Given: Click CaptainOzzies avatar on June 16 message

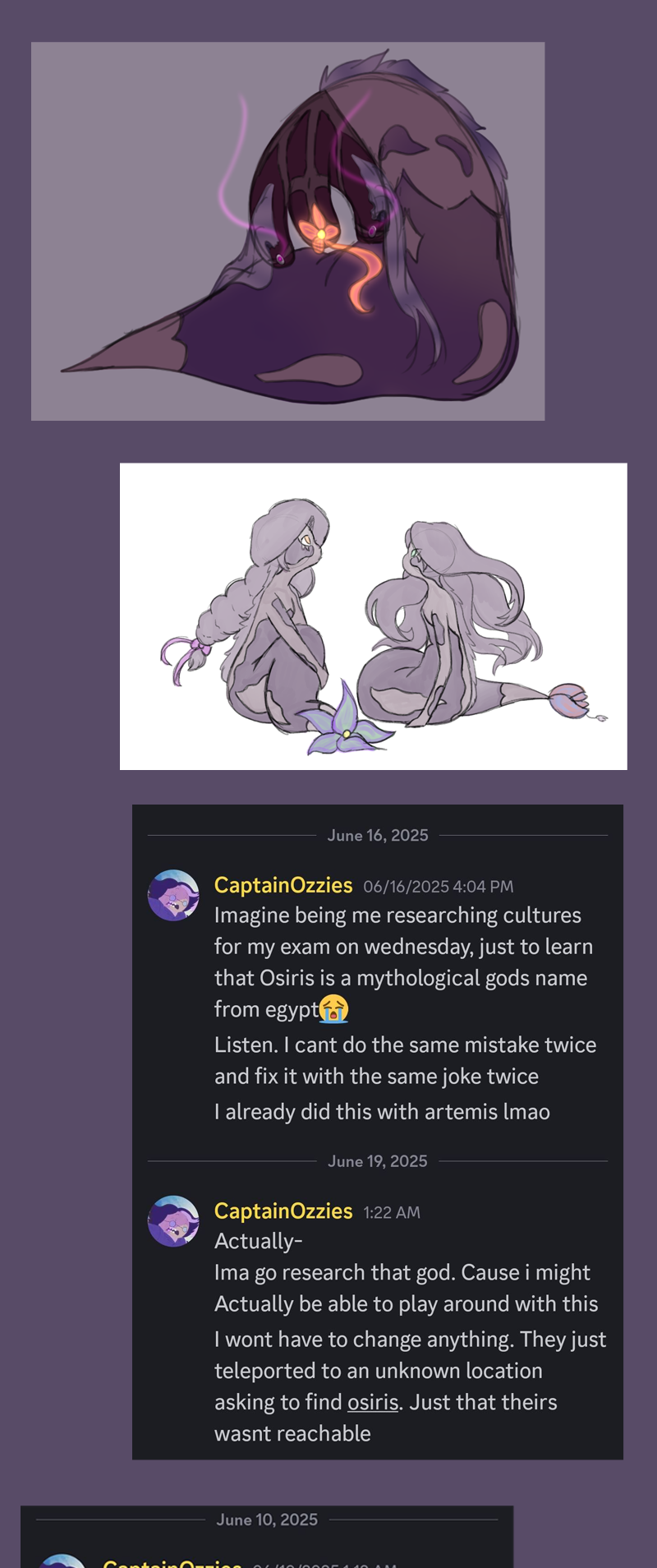Looking at the screenshot, I should [173, 895].
